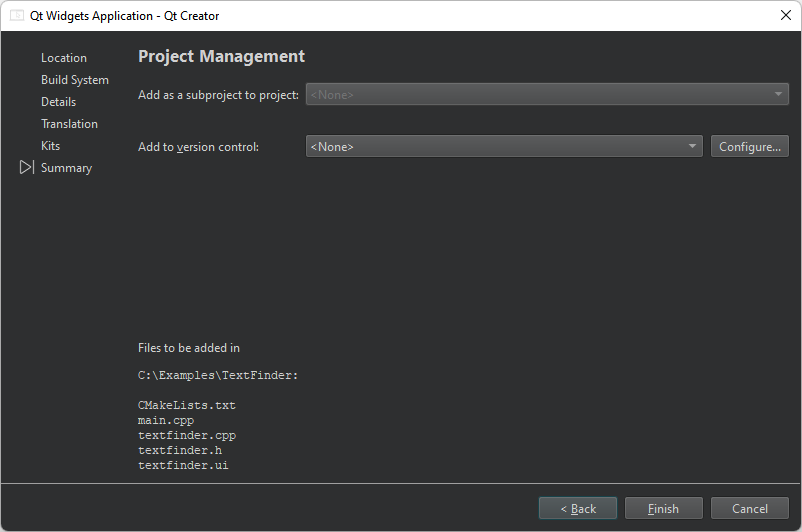Click the Qt Creator window icon in title bar
The image size is (802, 532).
tap(17, 15)
